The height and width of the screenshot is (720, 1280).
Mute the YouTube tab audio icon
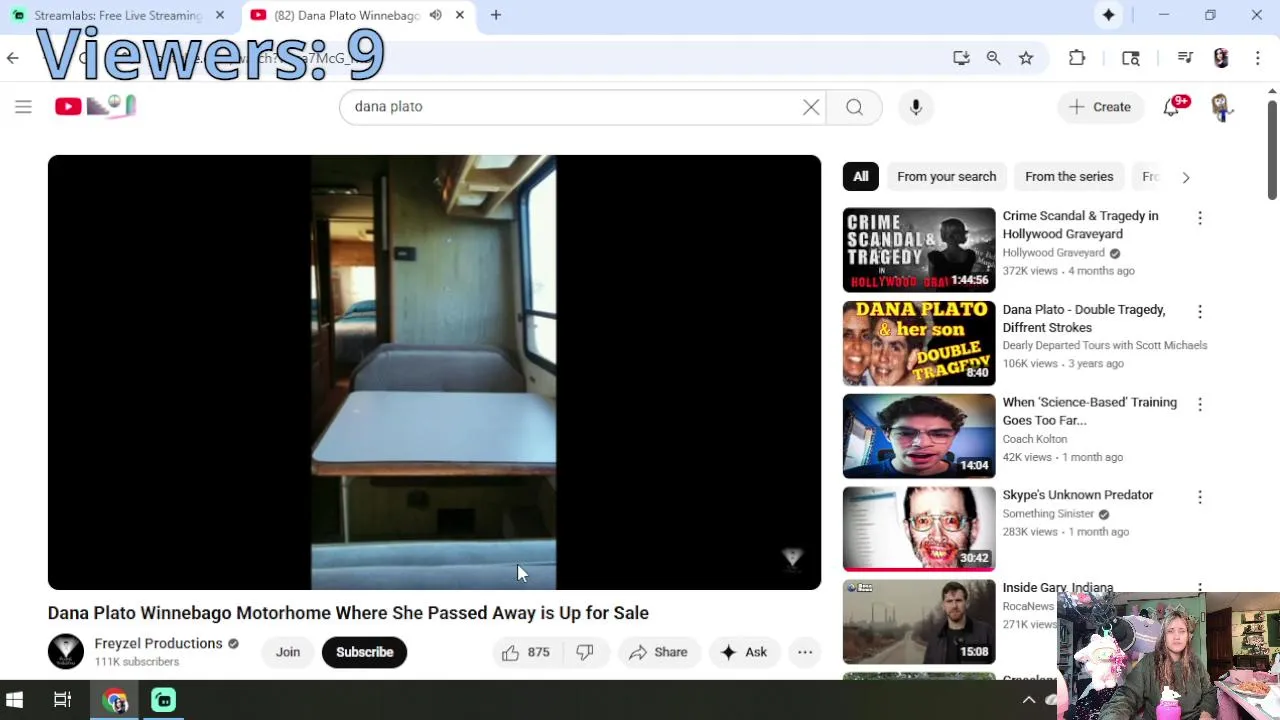(435, 15)
